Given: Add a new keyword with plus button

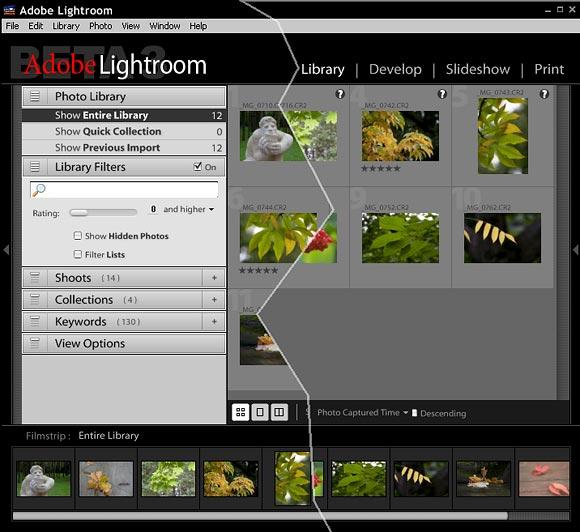Looking at the screenshot, I should point(214,321).
